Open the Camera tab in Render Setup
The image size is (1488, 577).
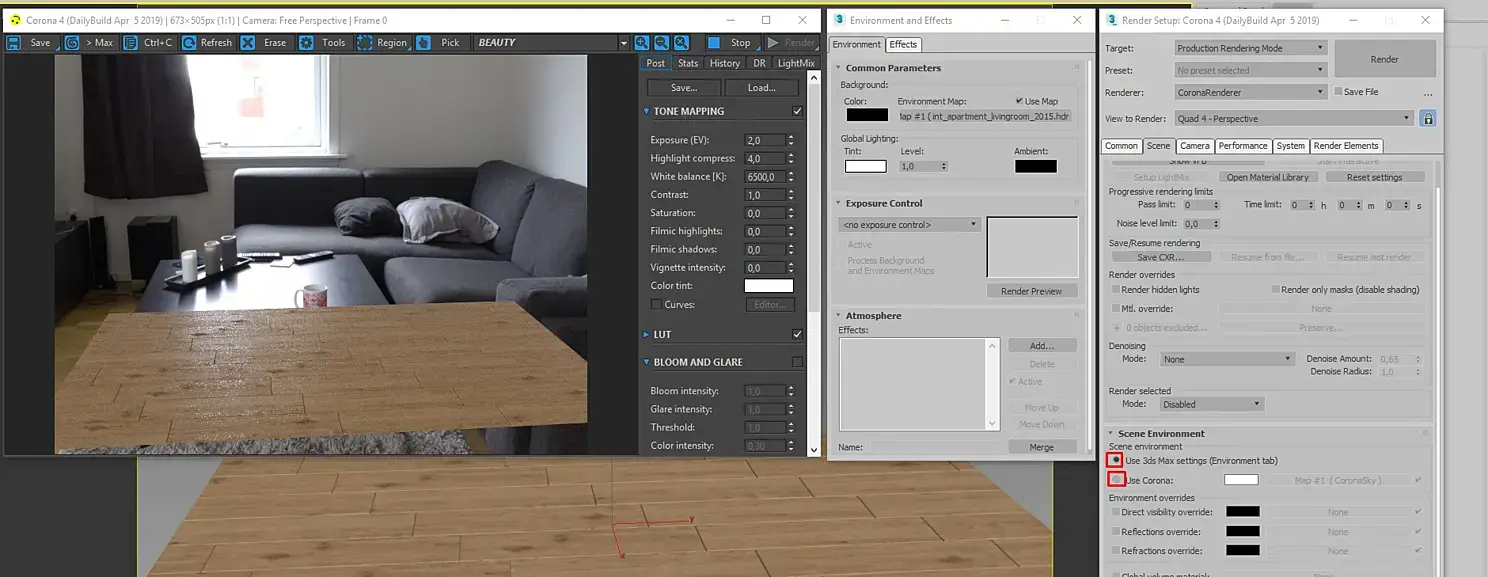[x=1194, y=146]
